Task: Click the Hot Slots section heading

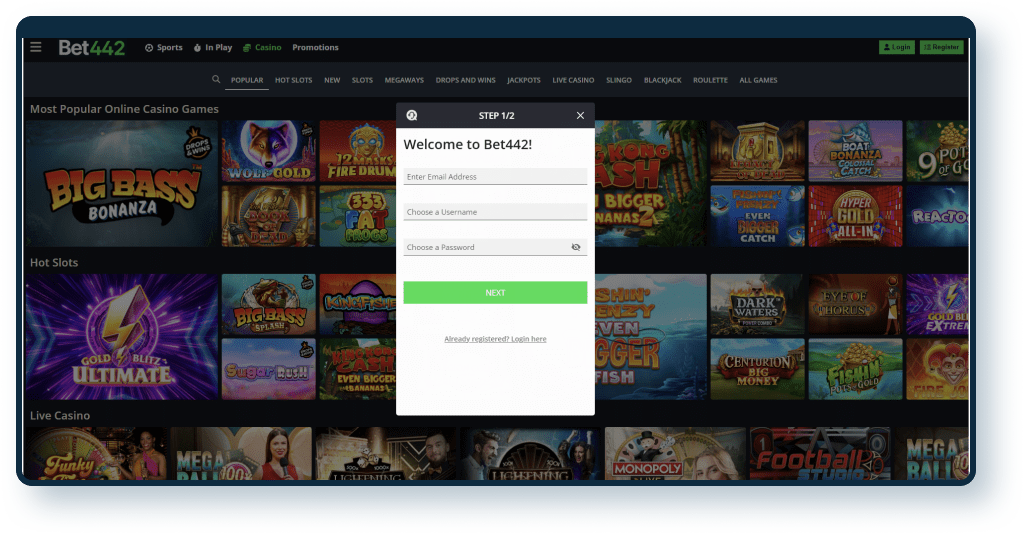Action: 54,262
